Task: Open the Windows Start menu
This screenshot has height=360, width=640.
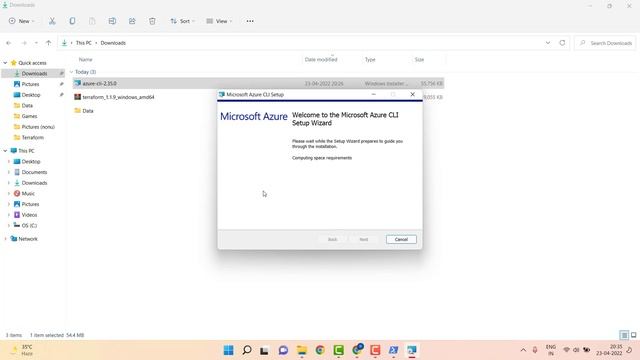Action: 229,350
